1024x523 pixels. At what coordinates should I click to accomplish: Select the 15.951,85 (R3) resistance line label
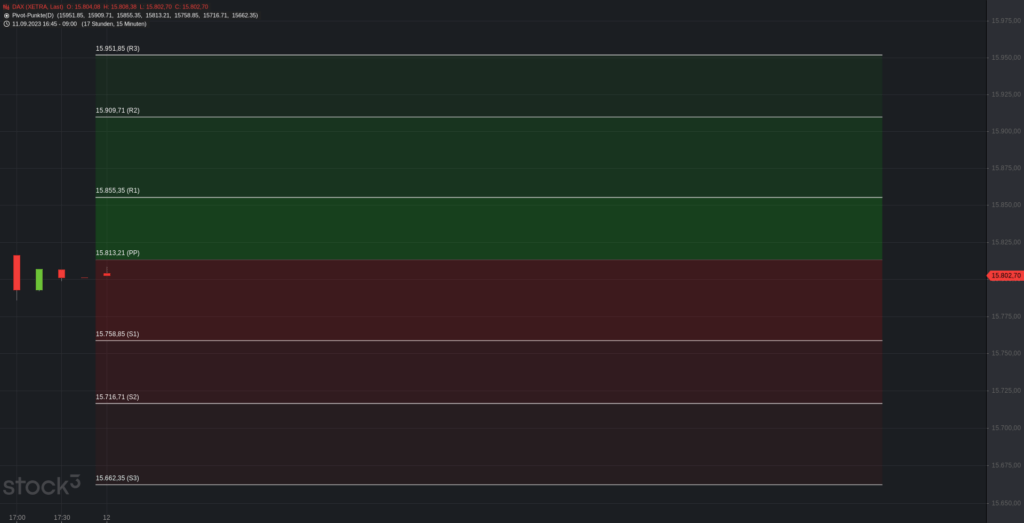[x=118, y=48]
